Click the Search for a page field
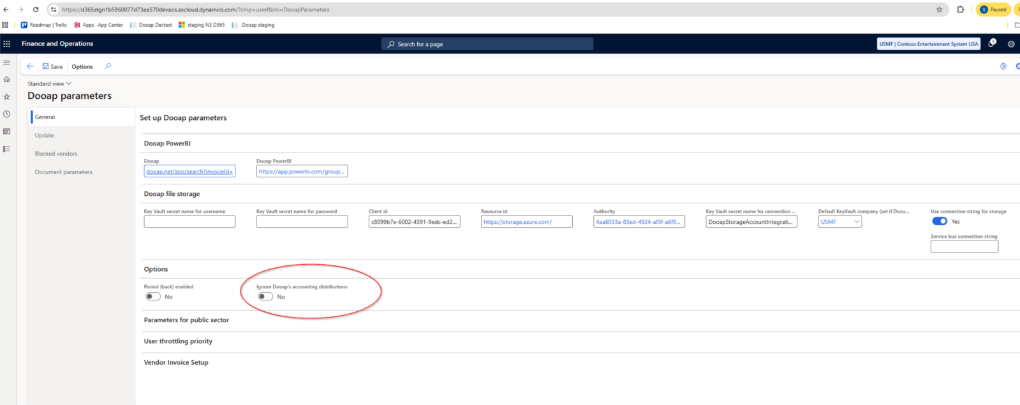Image resolution: width=1020 pixels, height=405 pixels. 488,44
